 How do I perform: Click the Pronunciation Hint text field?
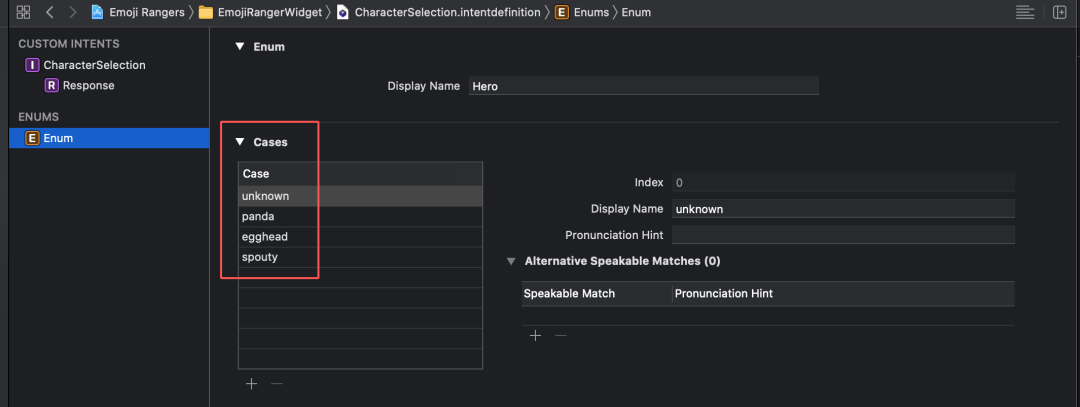pyautogui.click(x=843, y=235)
